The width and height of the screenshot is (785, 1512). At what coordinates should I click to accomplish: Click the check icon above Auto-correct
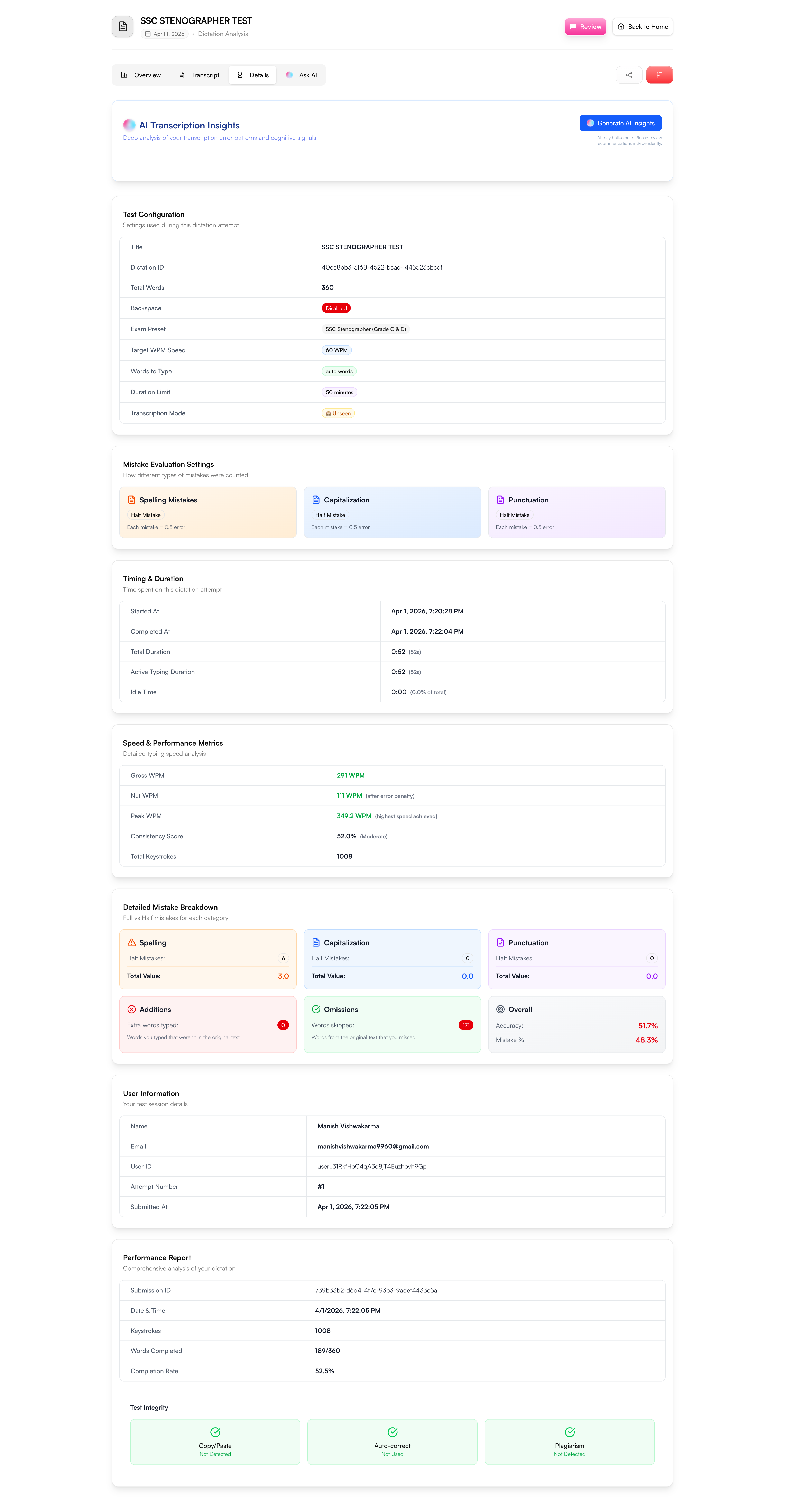tap(392, 1432)
